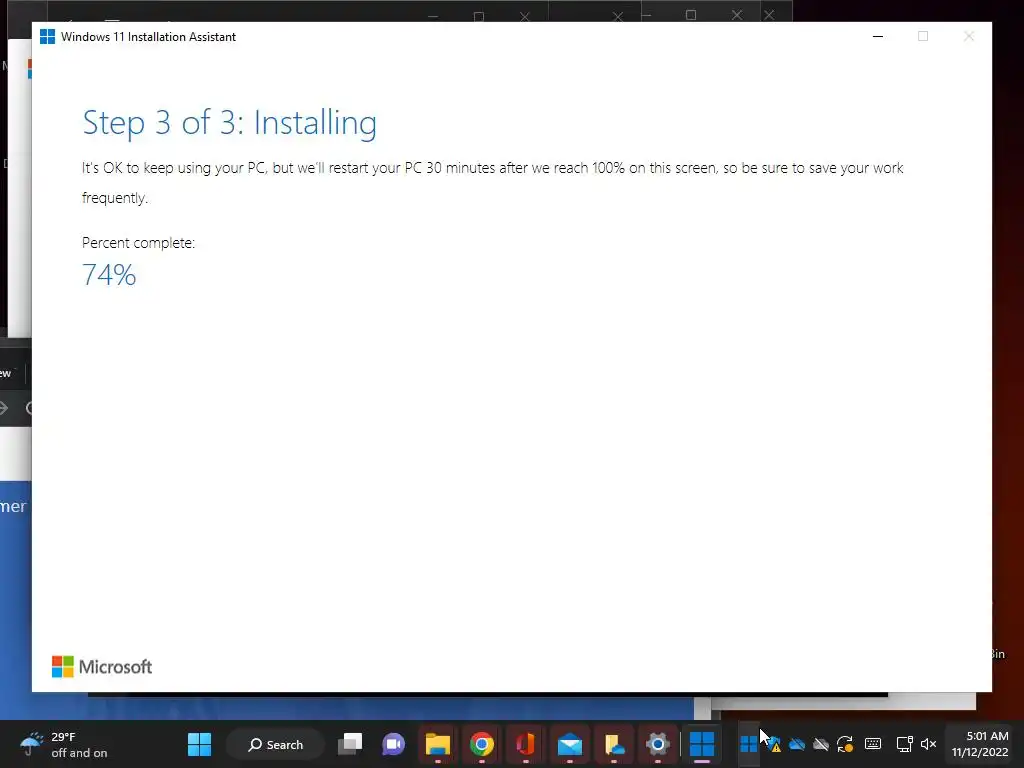Click the taskbar Search box

[x=275, y=744]
